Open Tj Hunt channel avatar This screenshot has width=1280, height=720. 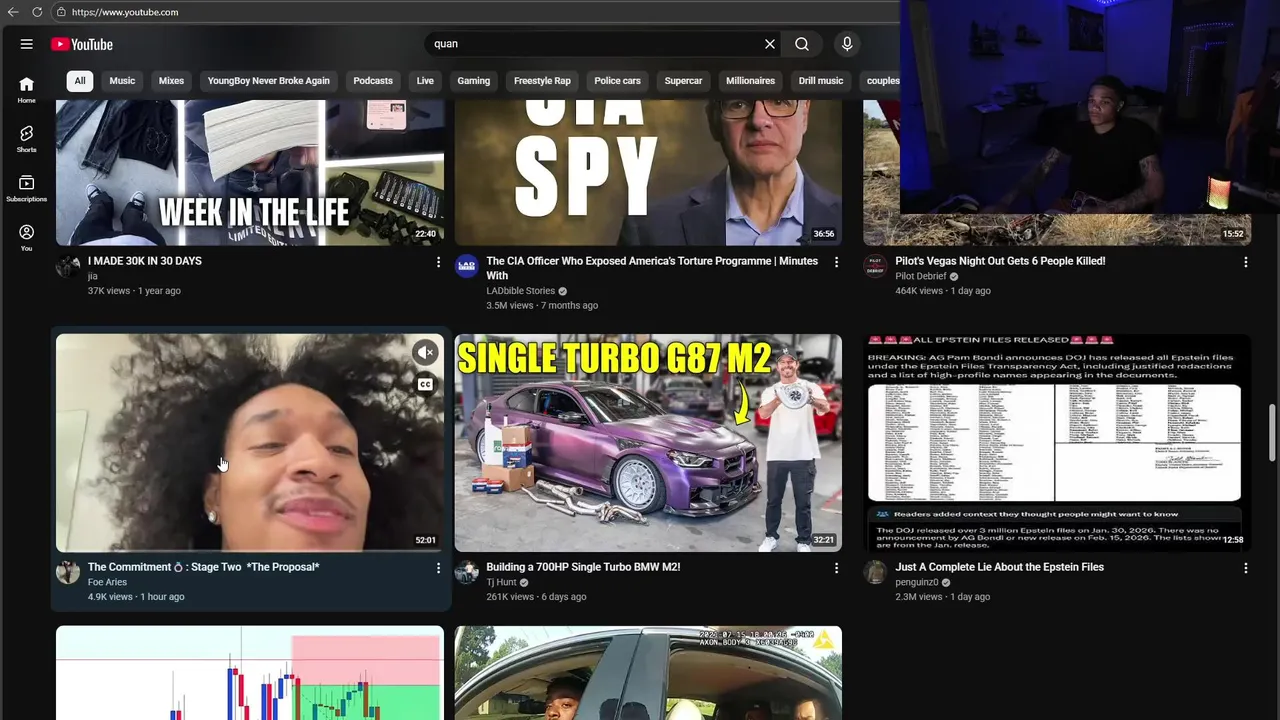point(467,572)
